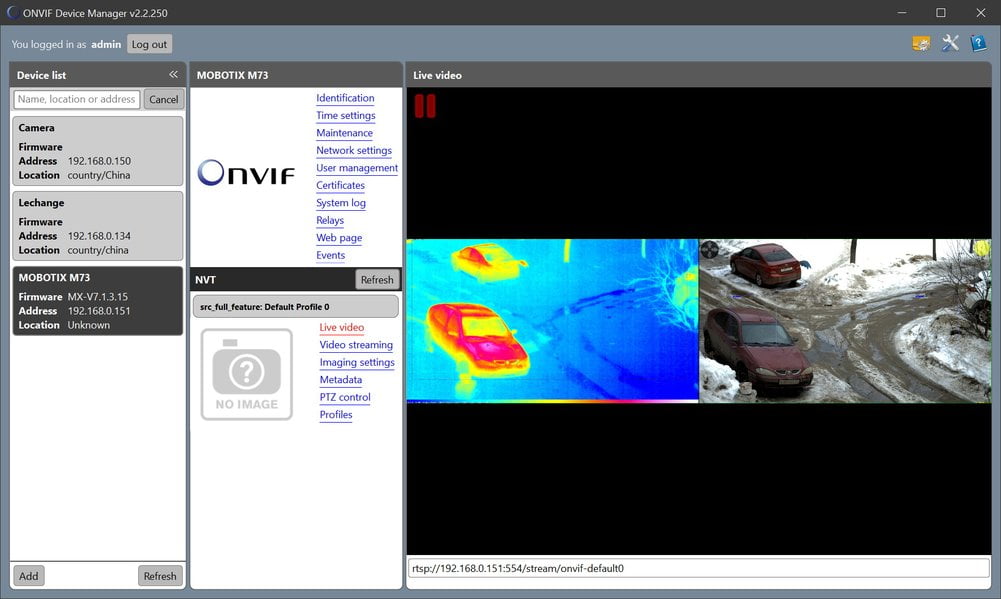Open the yellow background tasks icon
The image size is (1001, 599).
(921, 43)
